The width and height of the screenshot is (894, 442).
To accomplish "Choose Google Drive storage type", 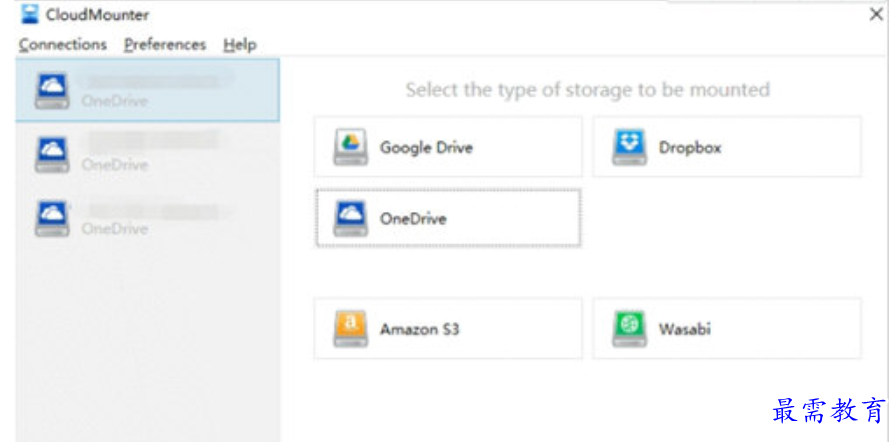I will (426, 148).
